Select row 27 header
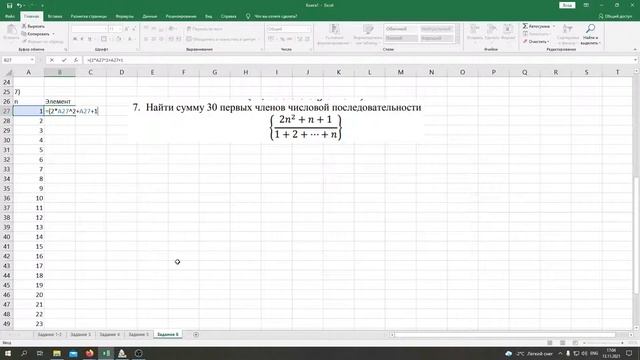640x360 pixels. coord(7,111)
